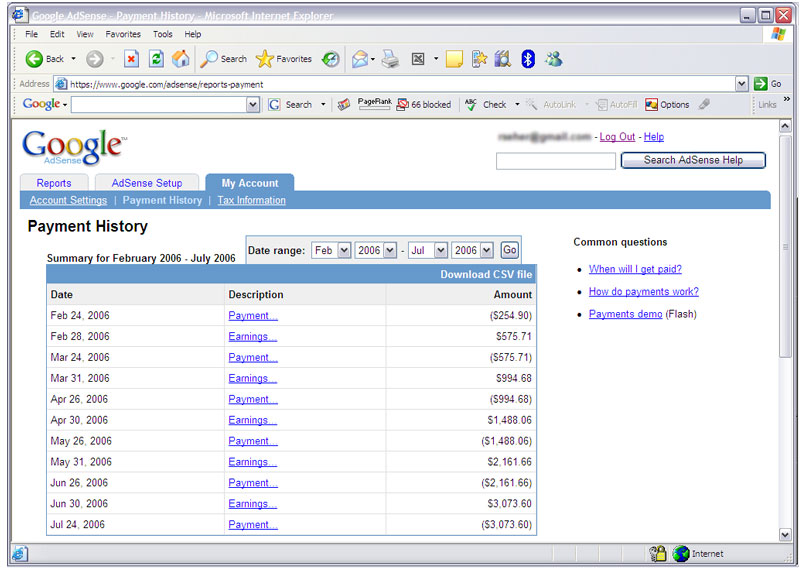Click the spell Check button
The image size is (800, 568).
coord(486,105)
